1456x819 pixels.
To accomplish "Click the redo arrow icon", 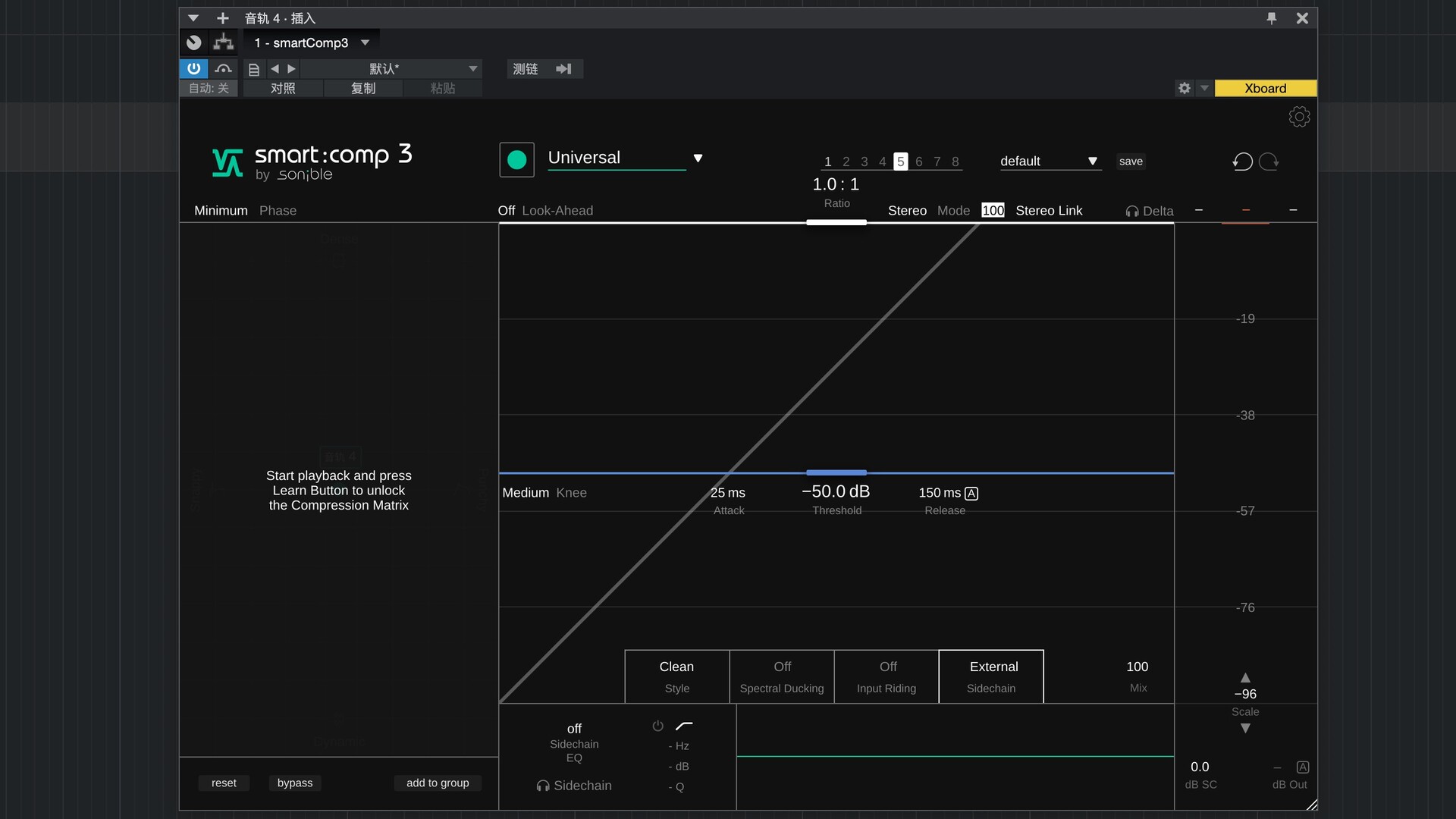I will coord(1269,162).
